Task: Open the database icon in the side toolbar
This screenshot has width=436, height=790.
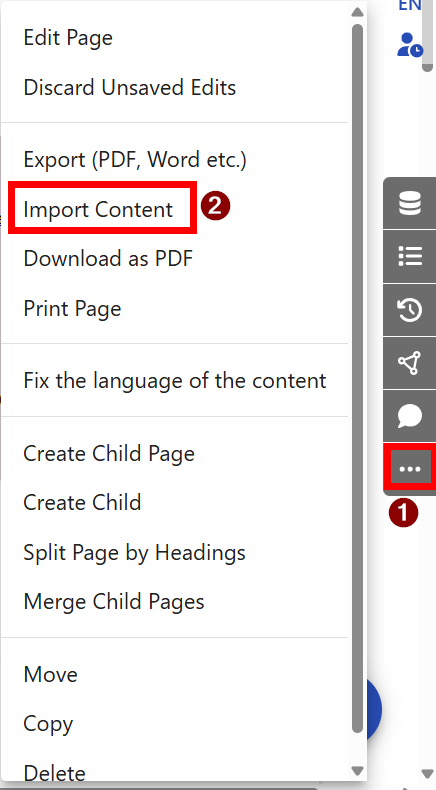Action: [410, 204]
